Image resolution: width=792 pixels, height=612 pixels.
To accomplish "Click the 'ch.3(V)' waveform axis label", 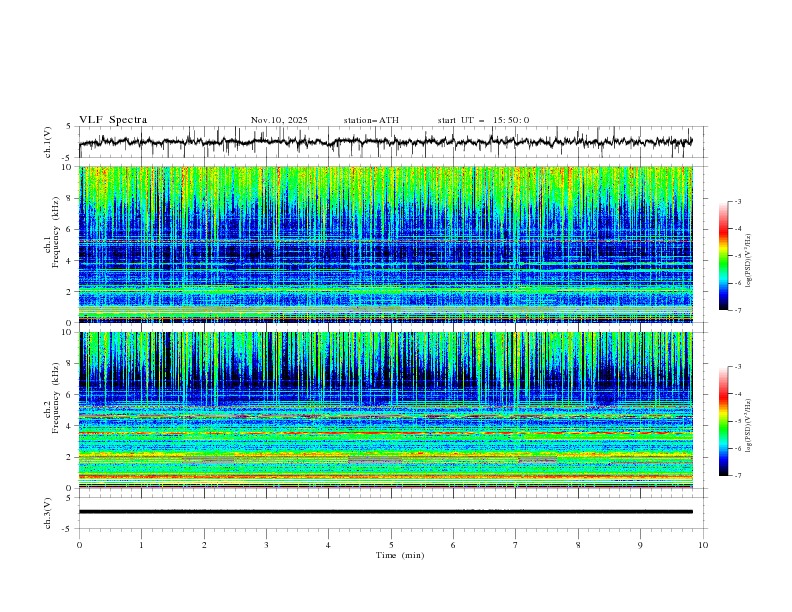I will pyautogui.click(x=48, y=513).
